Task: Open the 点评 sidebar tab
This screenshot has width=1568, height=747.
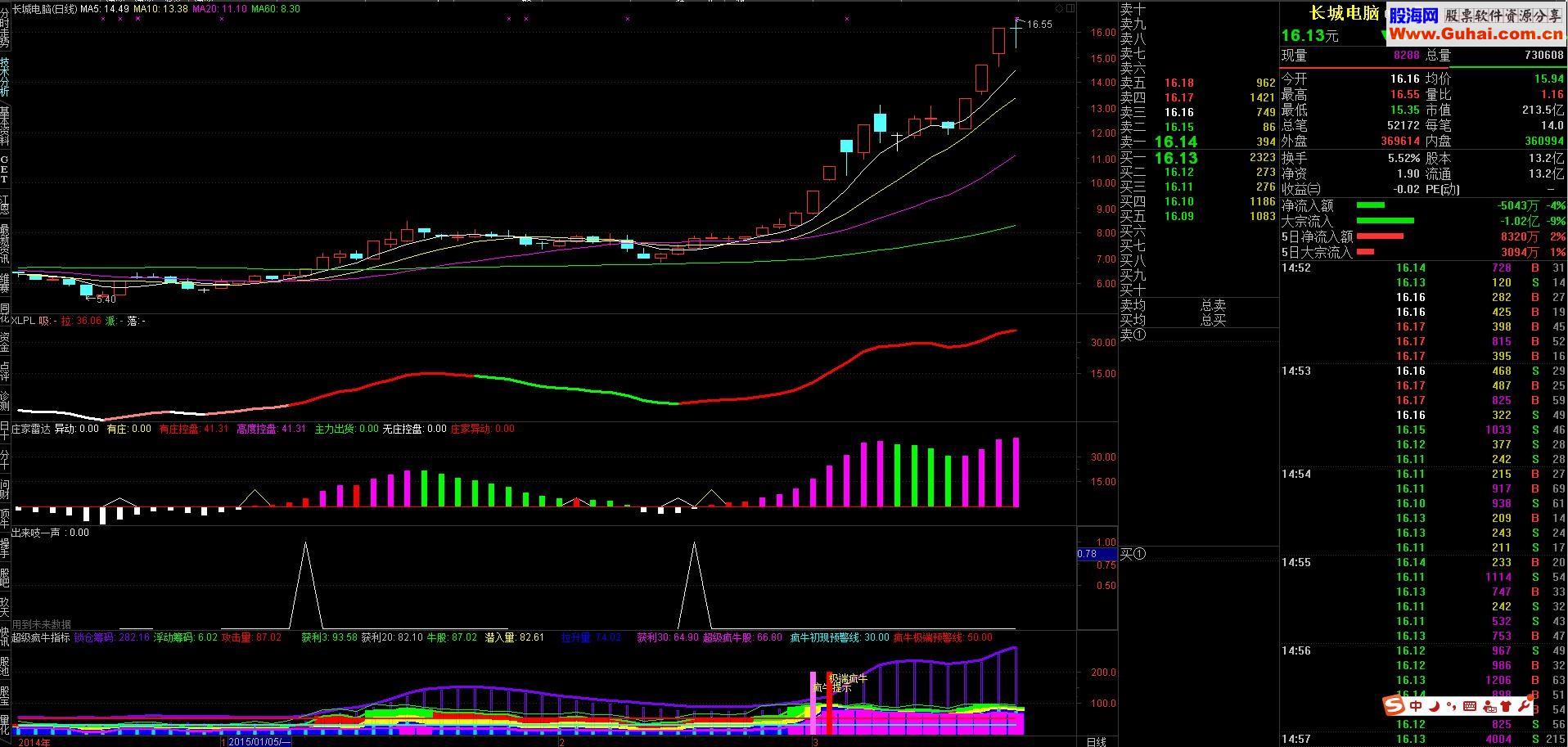Action: point(5,372)
